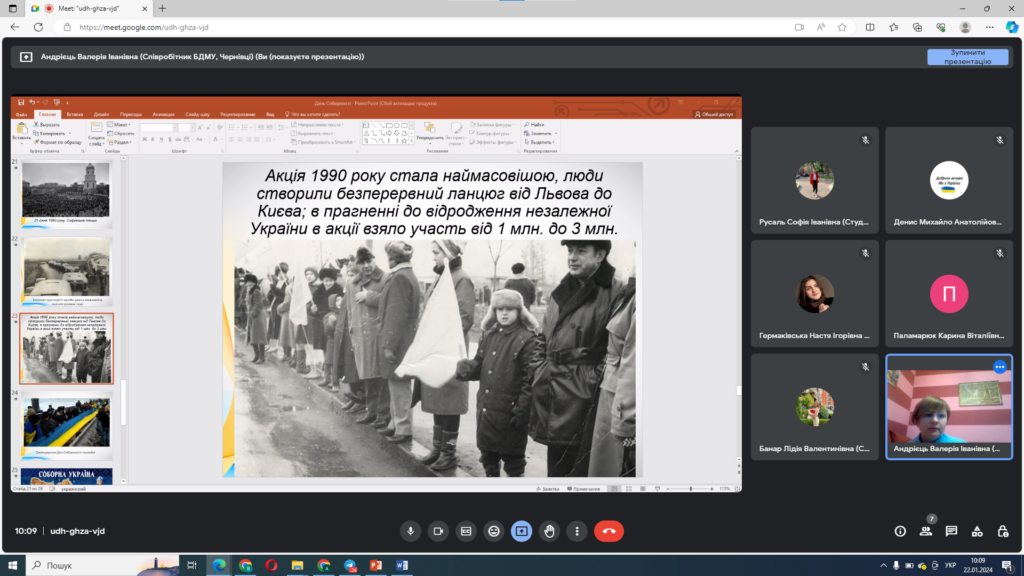Open more options three-dot menu in call bar
This screenshot has width=1024, height=576.
[576, 531]
